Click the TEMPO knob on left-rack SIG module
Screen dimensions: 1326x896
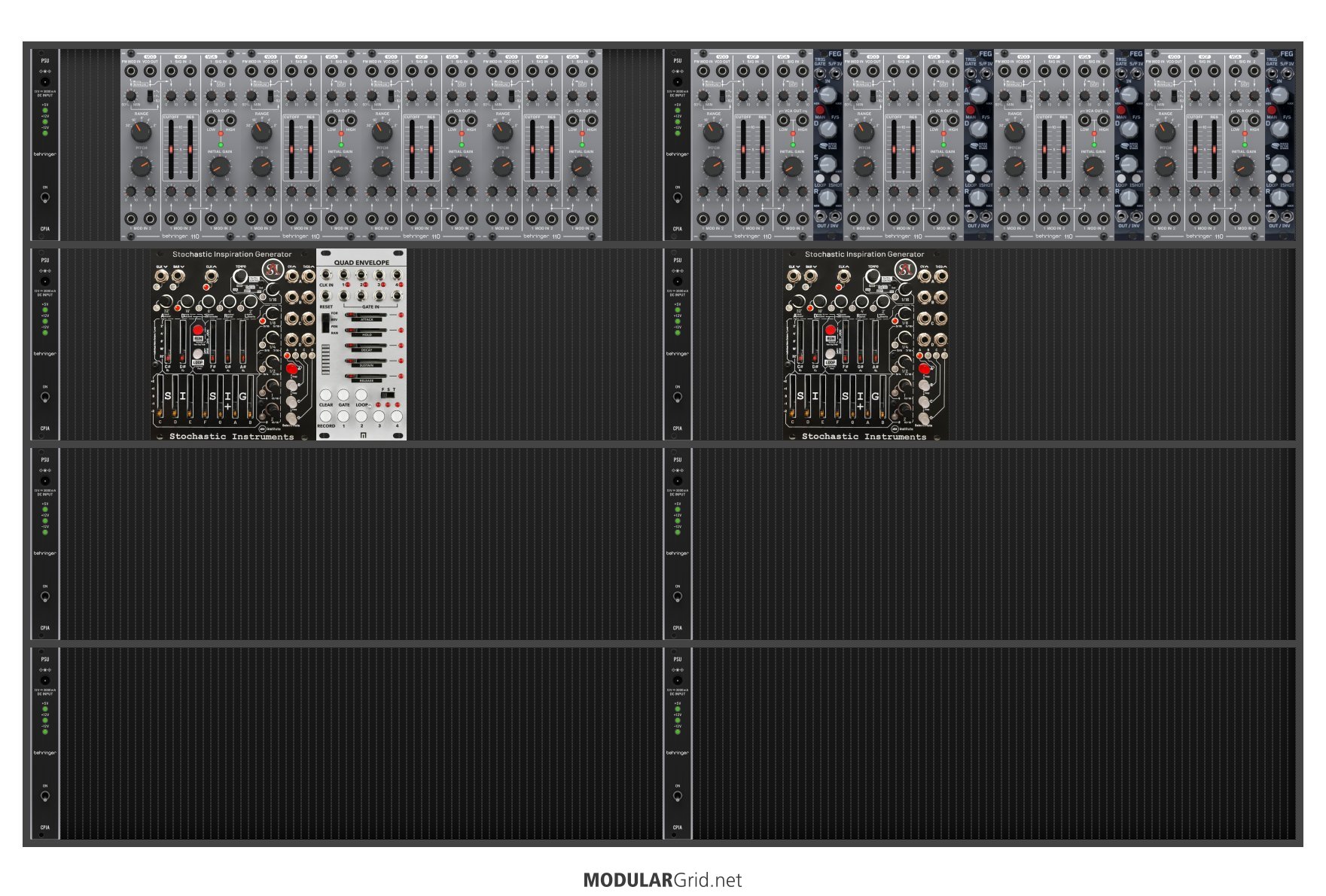(x=240, y=277)
